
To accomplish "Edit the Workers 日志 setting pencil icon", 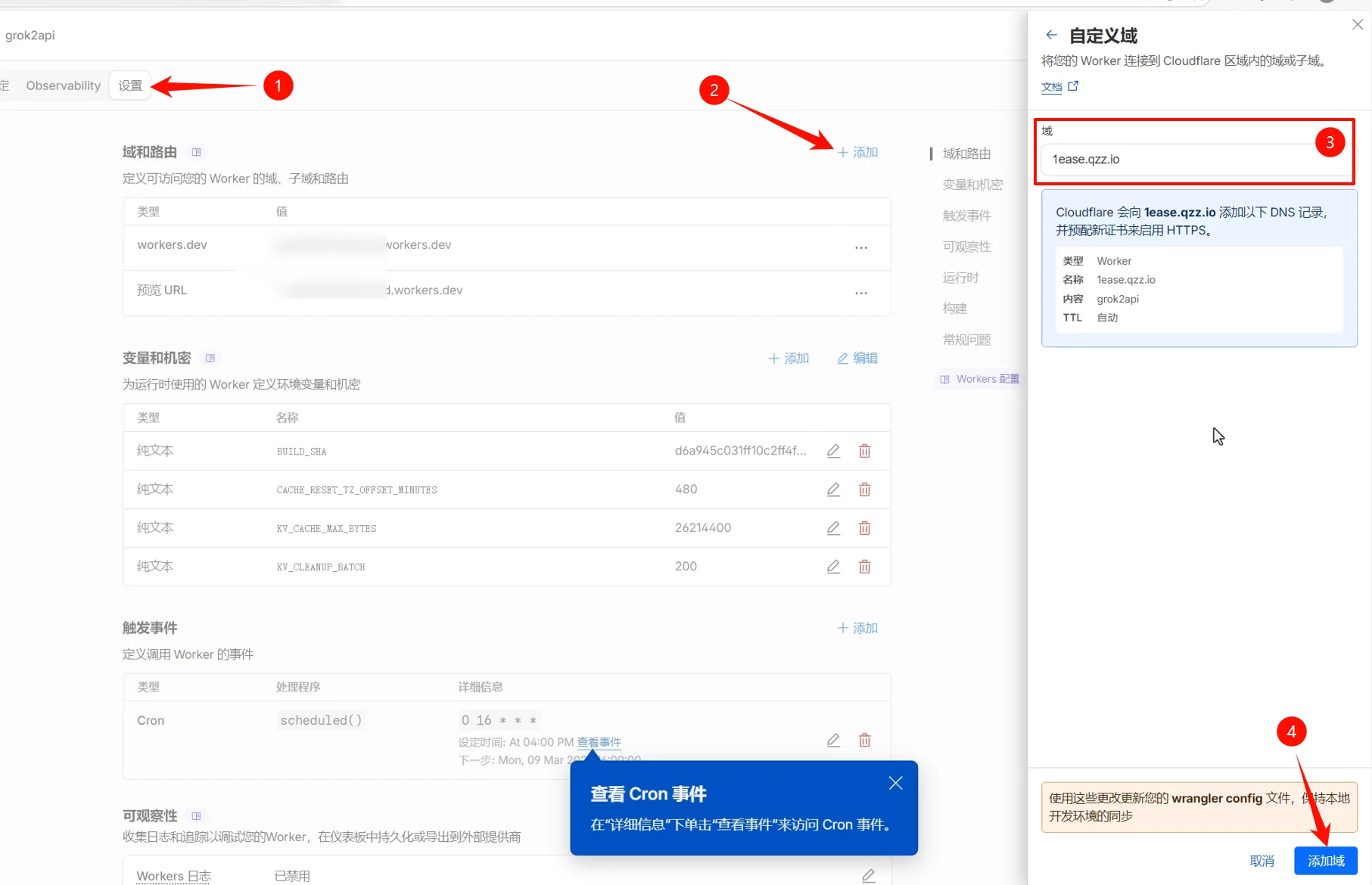I will pos(868,875).
